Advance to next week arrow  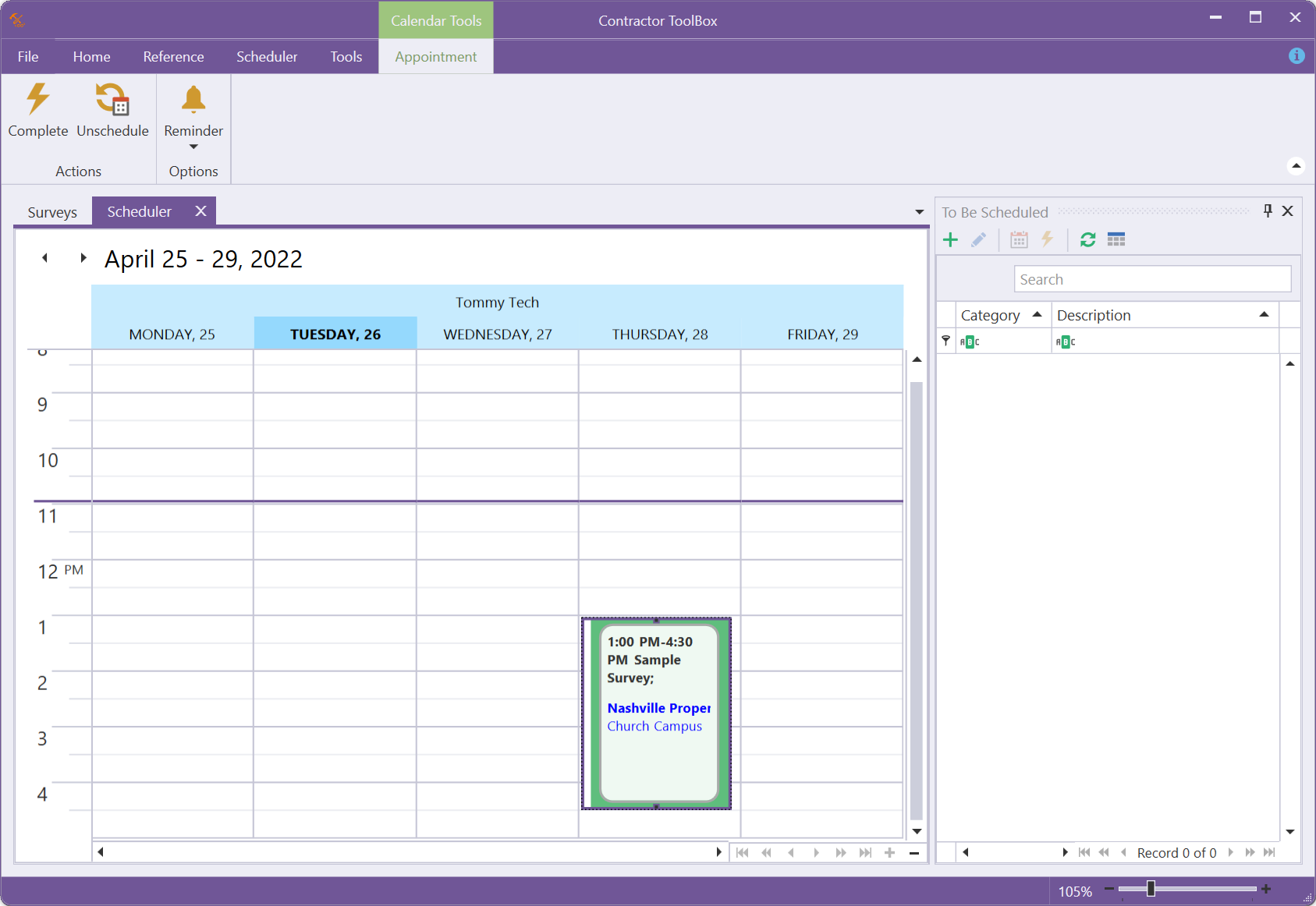pos(83,258)
